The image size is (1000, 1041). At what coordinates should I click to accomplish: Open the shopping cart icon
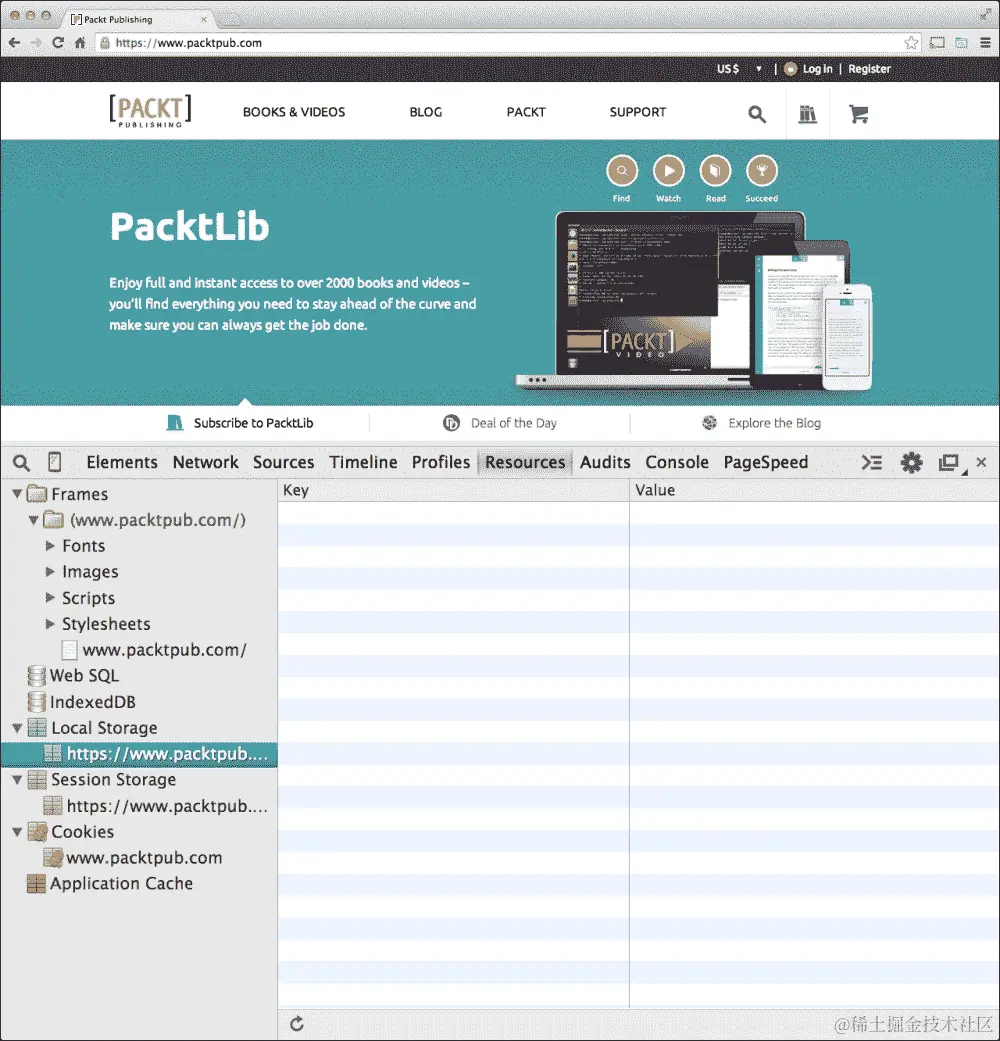(859, 114)
